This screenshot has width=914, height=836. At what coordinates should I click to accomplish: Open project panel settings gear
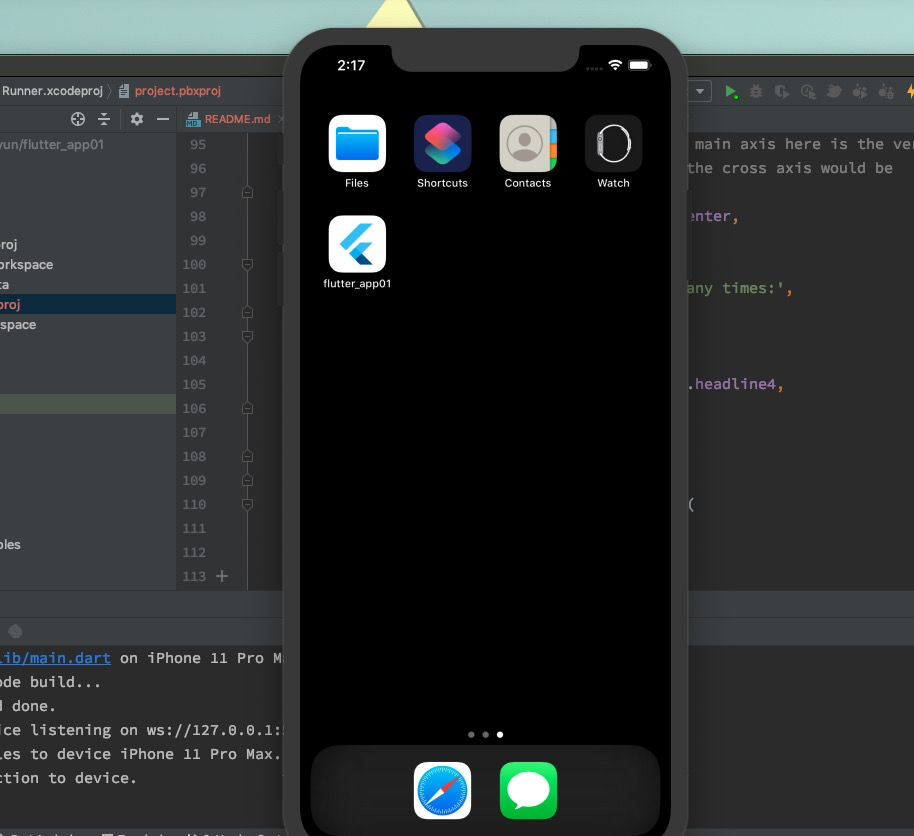pyautogui.click(x=136, y=119)
